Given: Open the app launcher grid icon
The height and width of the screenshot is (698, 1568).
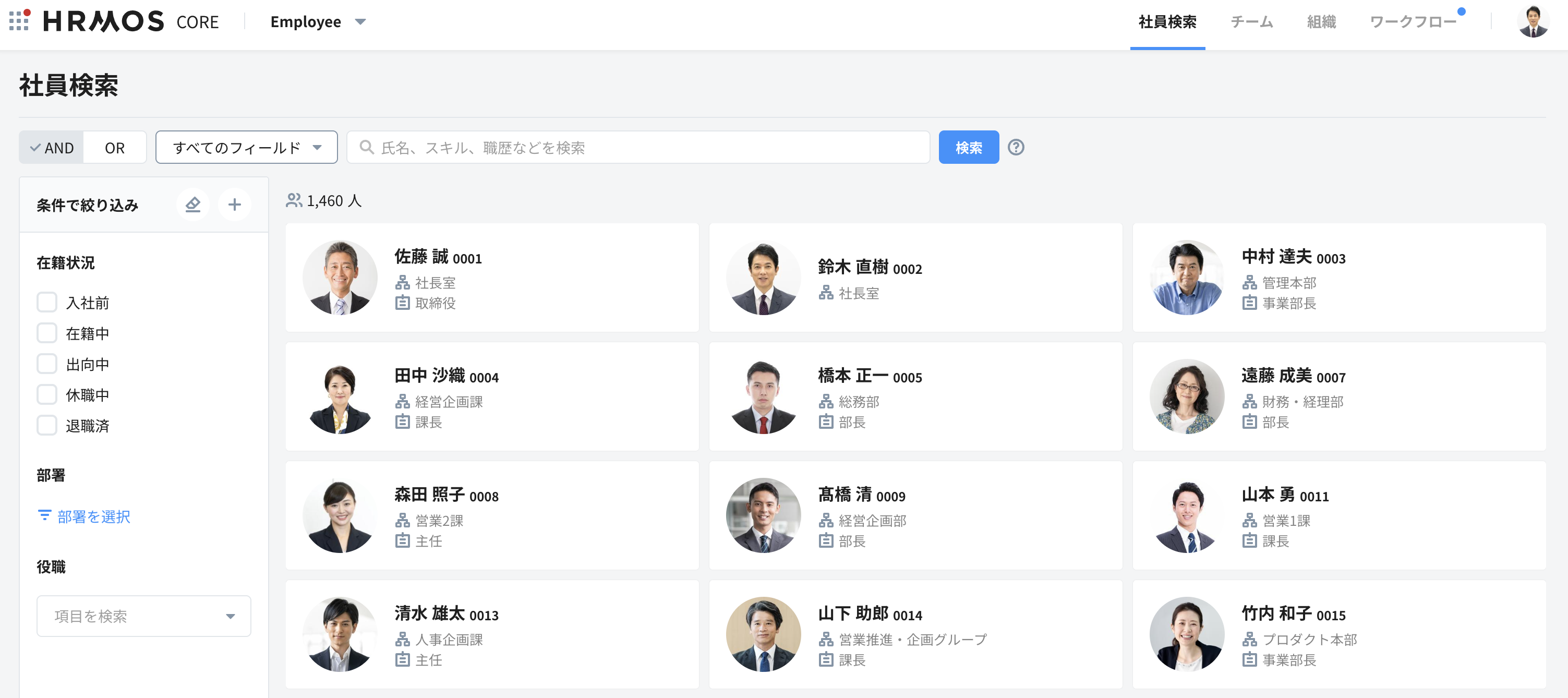Looking at the screenshot, I should tap(19, 21).
